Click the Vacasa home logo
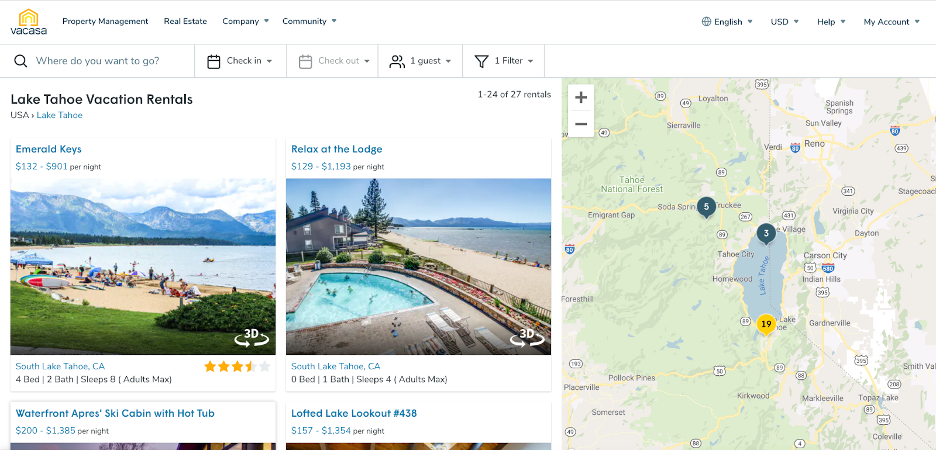 coord(28,21)
